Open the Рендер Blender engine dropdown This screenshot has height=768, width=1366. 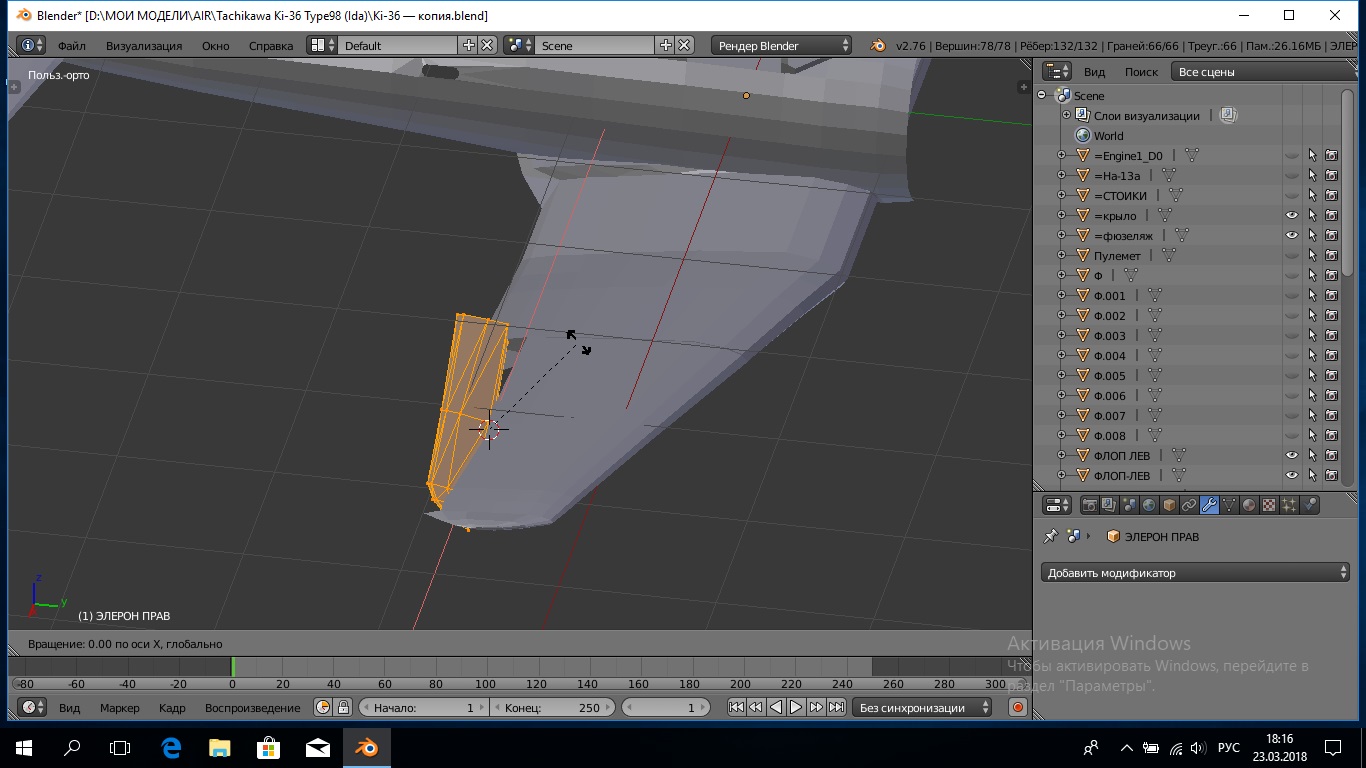point(781,45)
